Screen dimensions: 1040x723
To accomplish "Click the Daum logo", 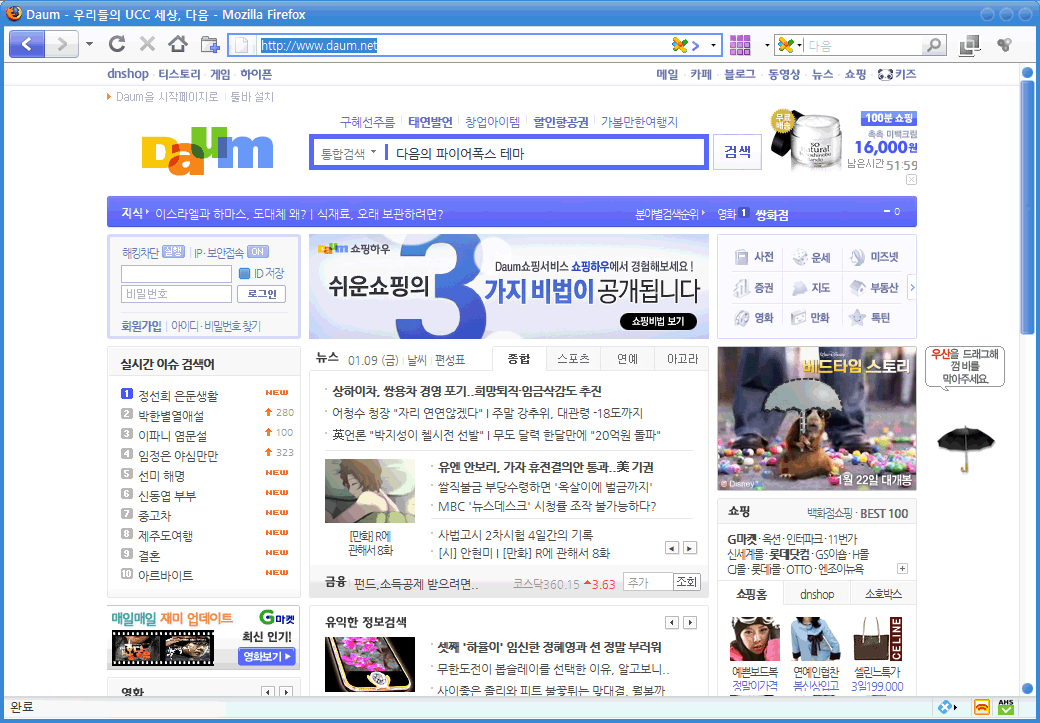I will click(208, 151).
